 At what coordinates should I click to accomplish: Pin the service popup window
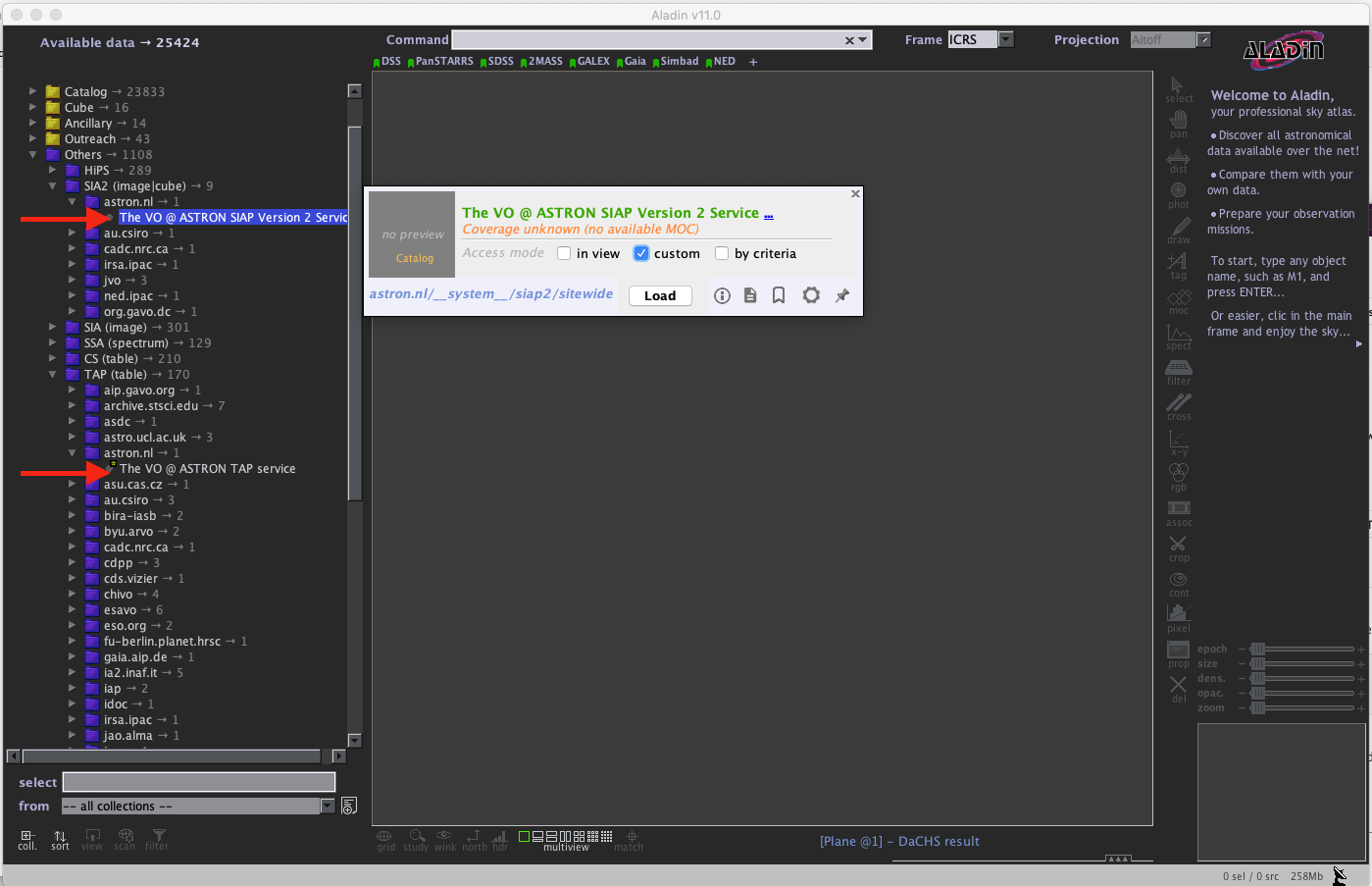point(842,295)
